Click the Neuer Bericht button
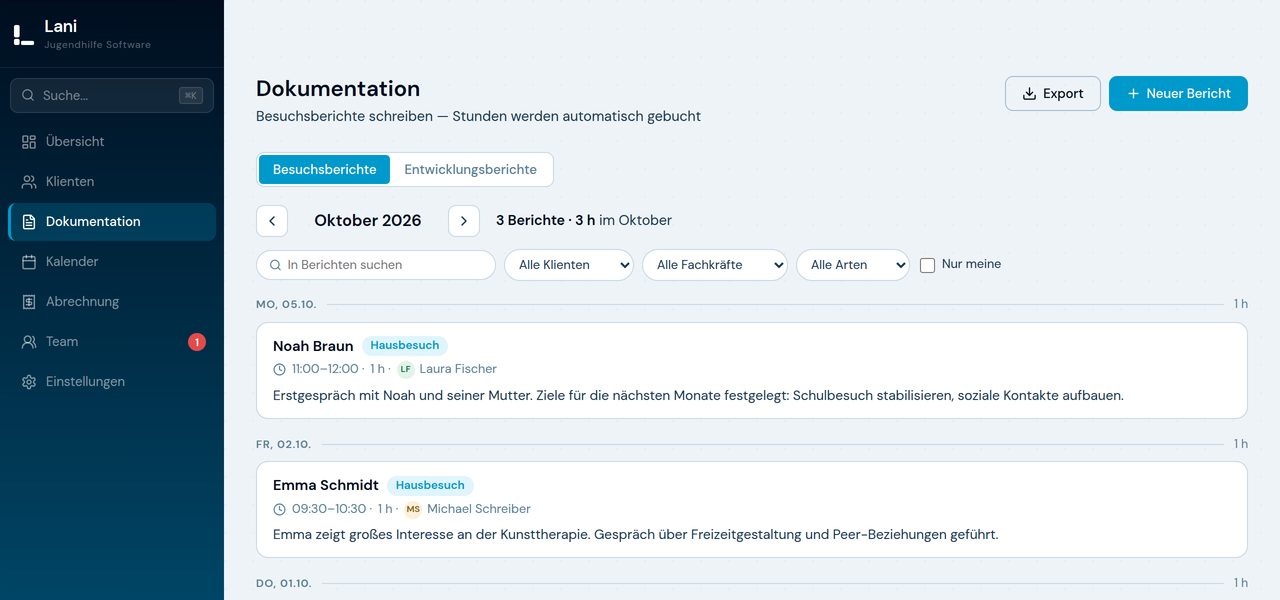 1178,94
